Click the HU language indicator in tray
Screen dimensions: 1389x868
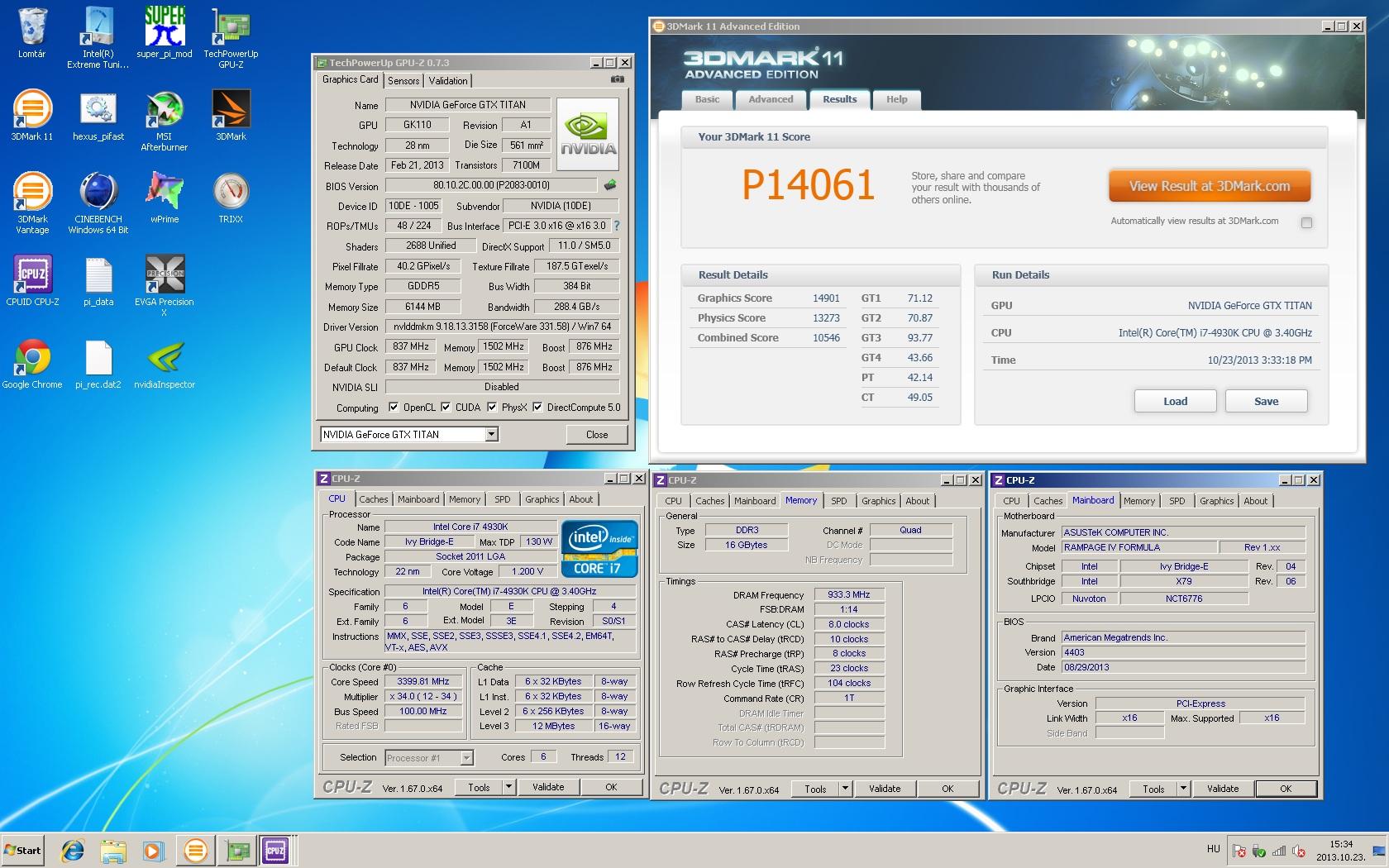[x=1213, y=849]
